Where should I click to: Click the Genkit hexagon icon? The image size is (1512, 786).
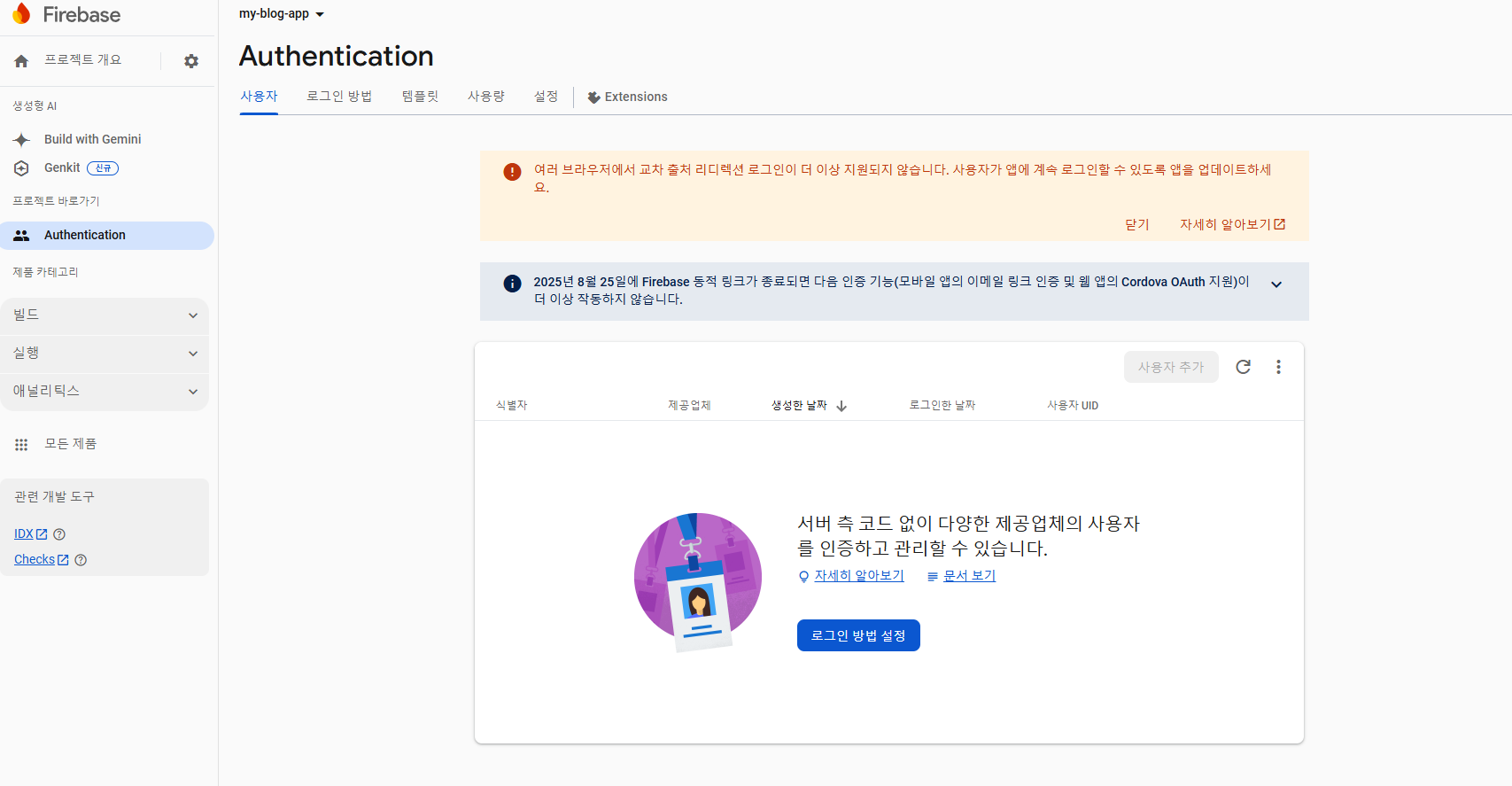22,168
